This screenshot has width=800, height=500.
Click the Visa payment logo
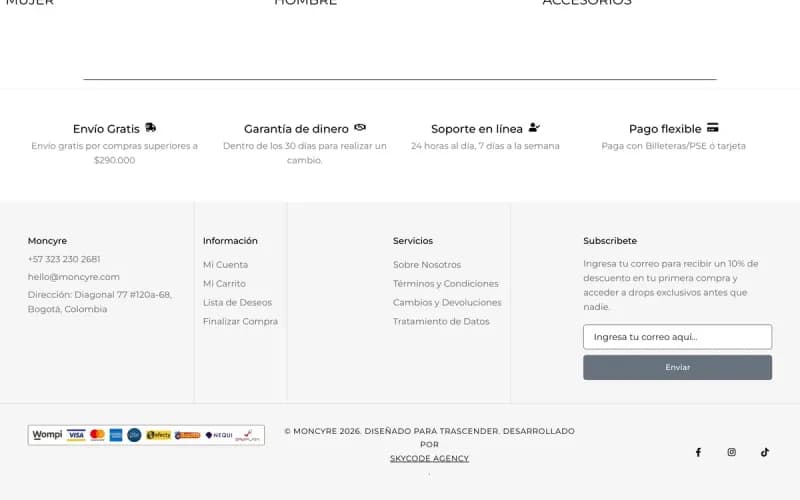pos(76,435)
